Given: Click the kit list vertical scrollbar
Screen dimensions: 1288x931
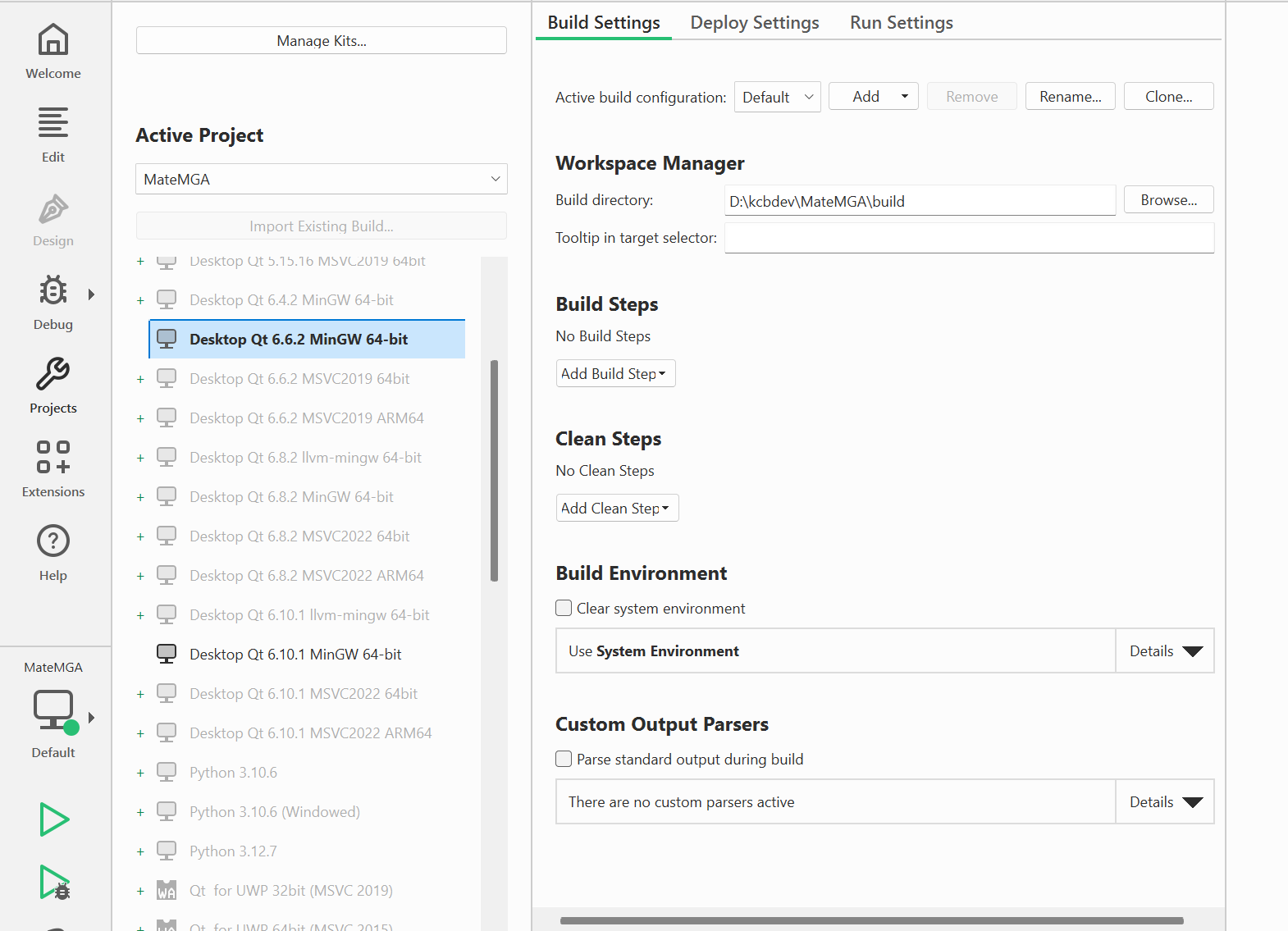Looking at the screenshot, I should pyautogui.click(x=494, y=470).
